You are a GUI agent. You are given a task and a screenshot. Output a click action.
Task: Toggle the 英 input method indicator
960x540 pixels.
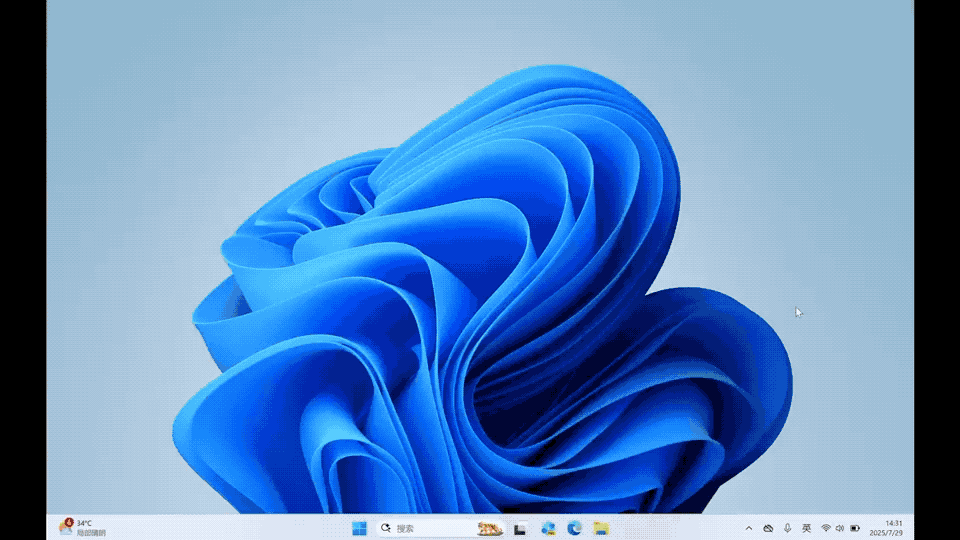806,528
